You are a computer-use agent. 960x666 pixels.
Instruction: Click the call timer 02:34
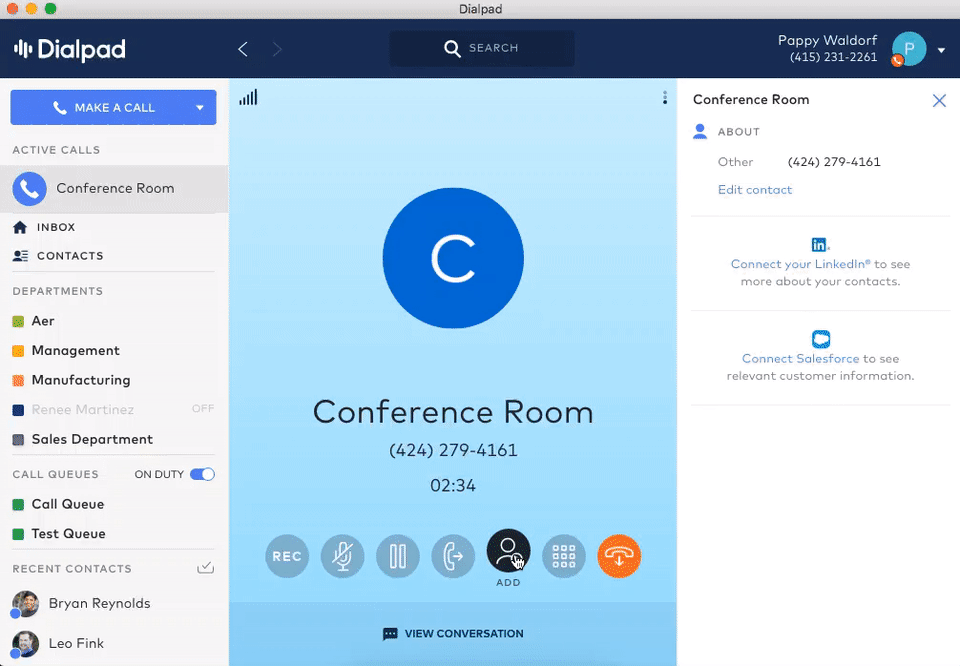(x=453, y=485)
